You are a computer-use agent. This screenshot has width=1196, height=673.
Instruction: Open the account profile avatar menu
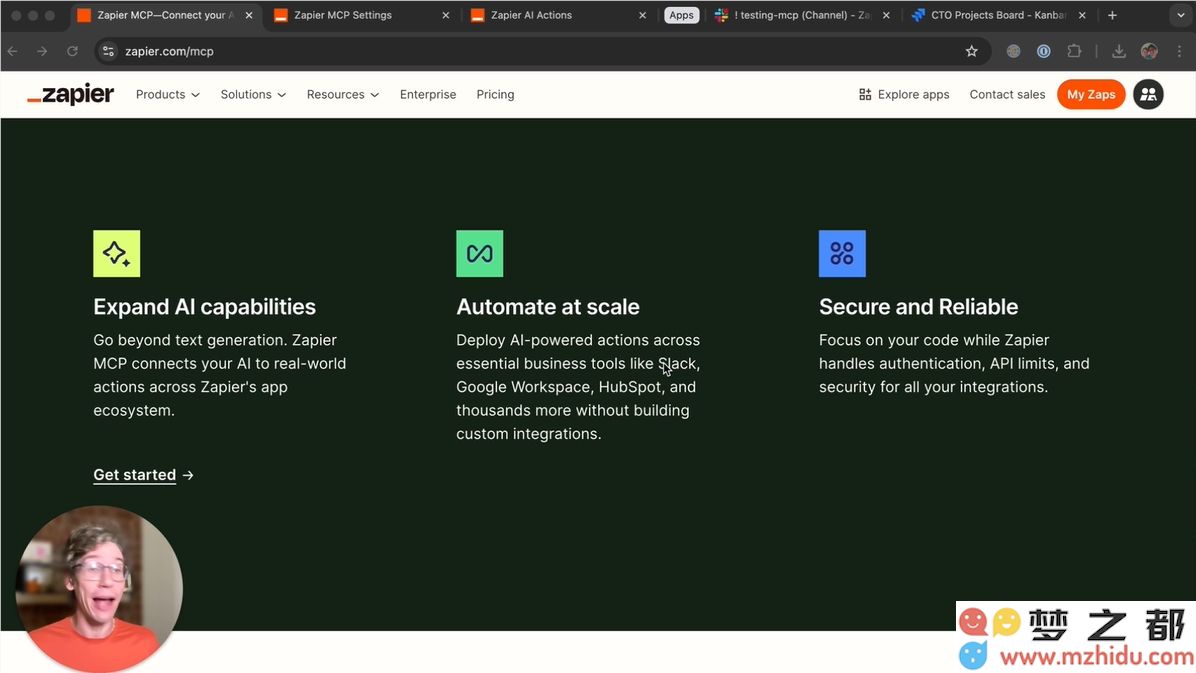[1148, 95]
